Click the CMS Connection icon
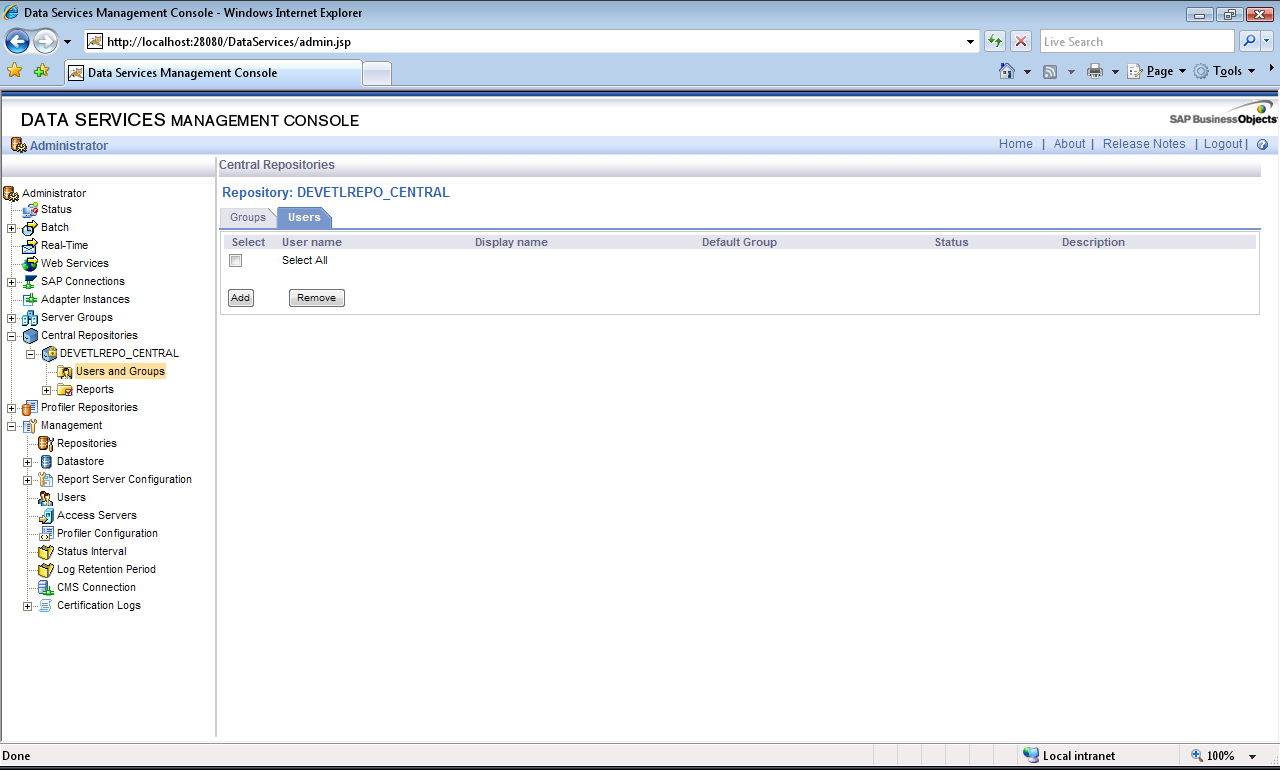The width and height of the screenshot is (1280, 770). point(46,588)
